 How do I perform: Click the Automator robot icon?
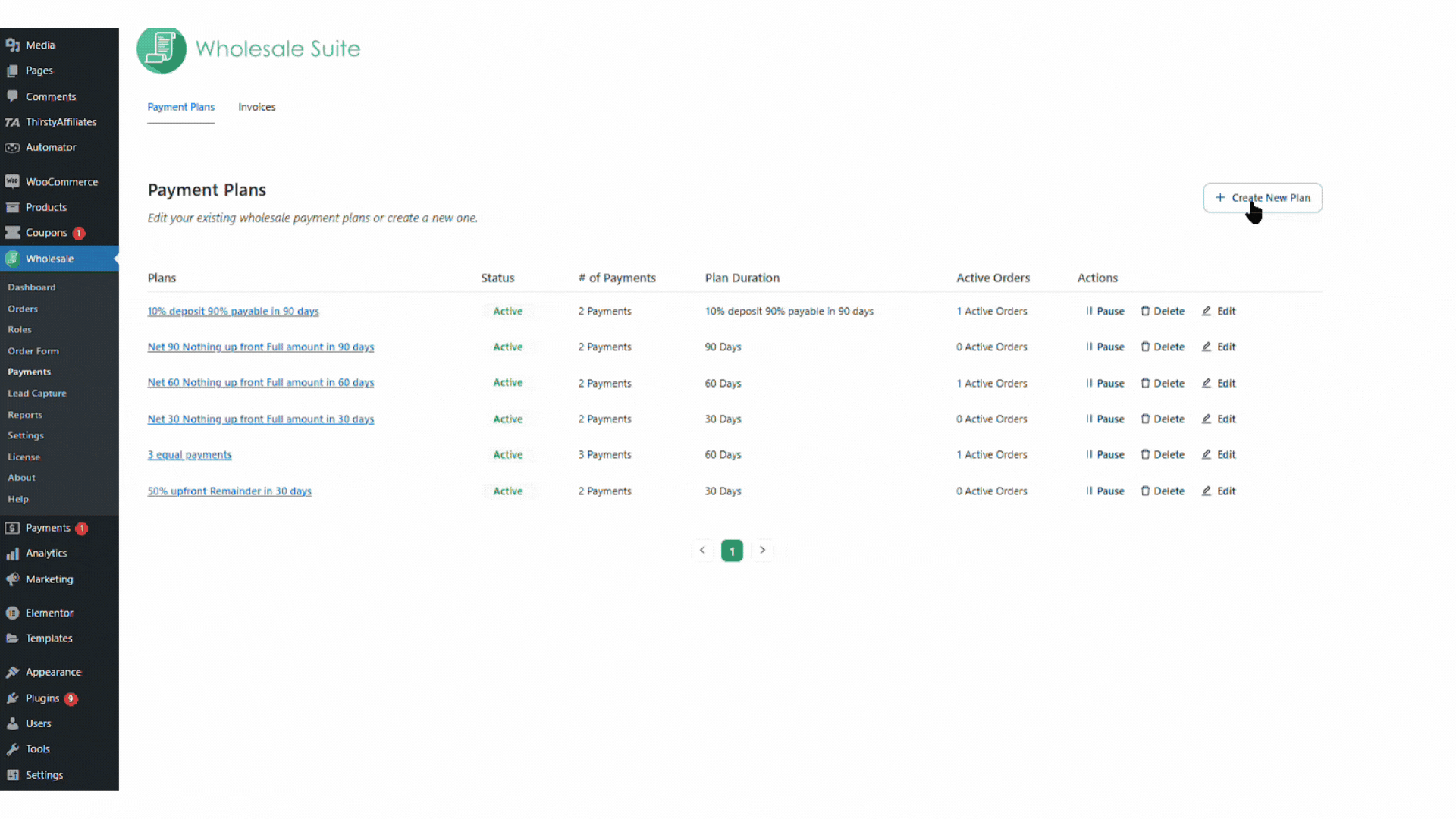point(12,148)
